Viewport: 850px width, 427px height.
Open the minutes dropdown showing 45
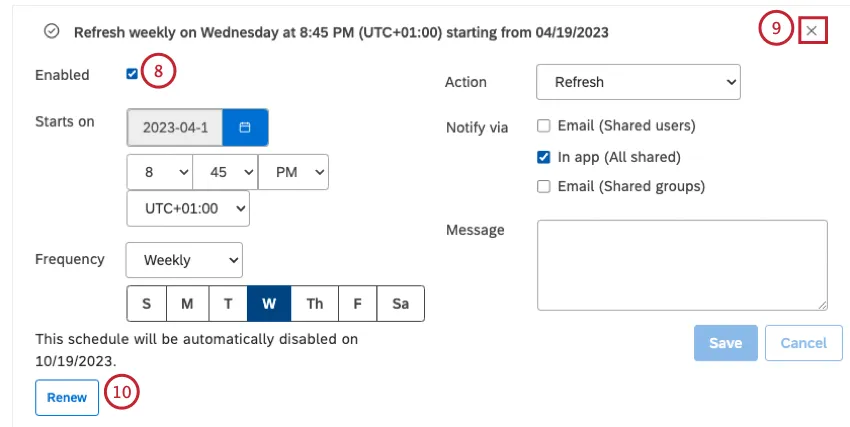(x=225, y=172)
